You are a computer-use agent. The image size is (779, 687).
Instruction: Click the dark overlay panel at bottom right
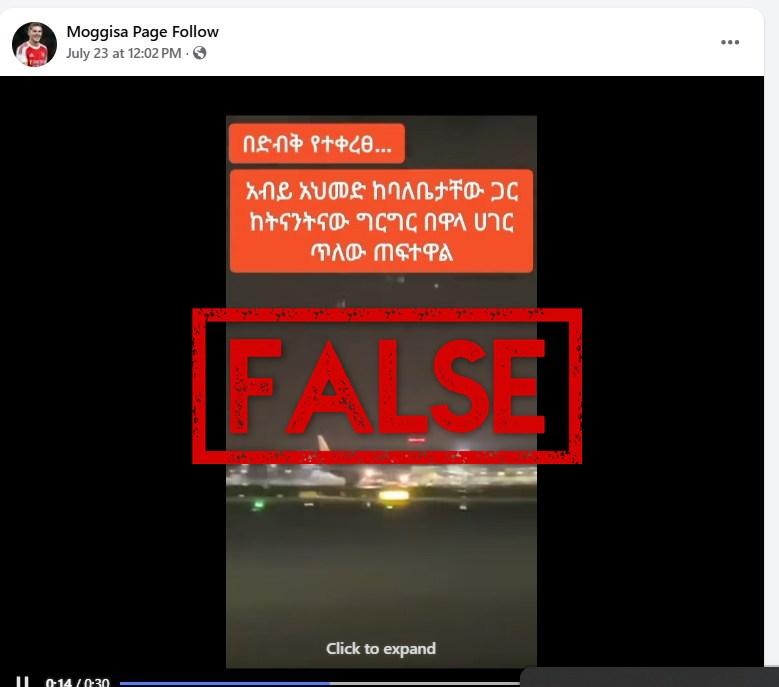649,677
